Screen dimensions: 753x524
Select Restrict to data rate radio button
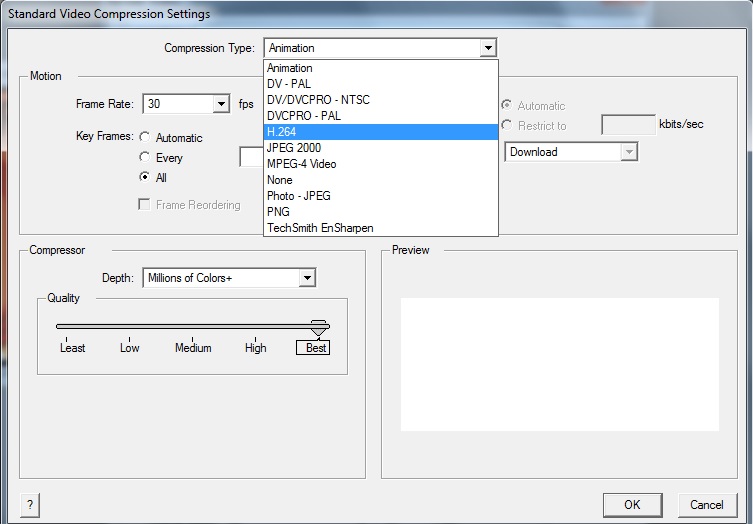(507, 125)
